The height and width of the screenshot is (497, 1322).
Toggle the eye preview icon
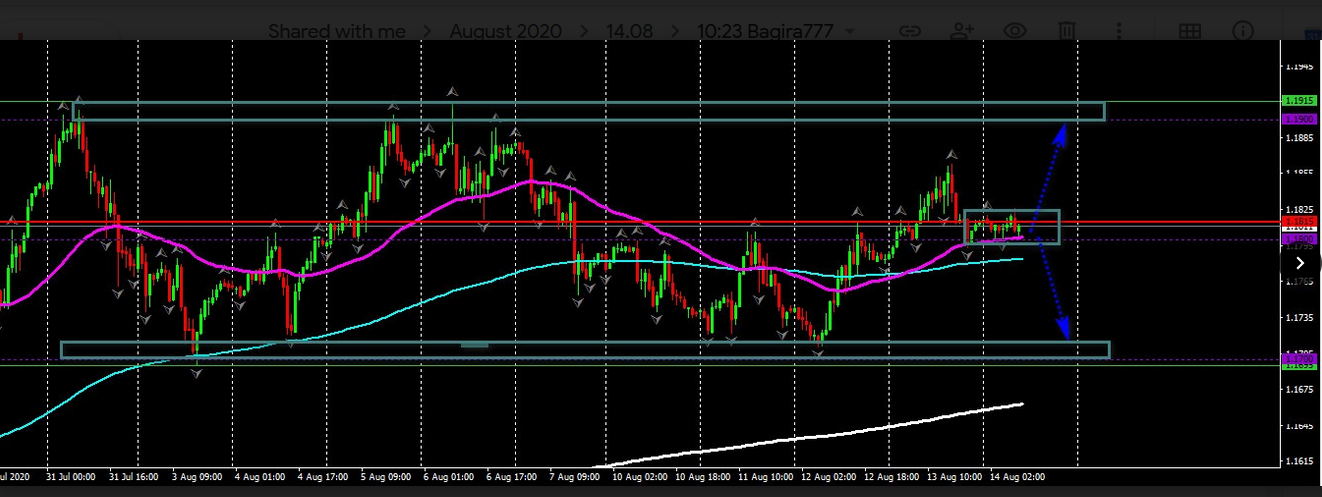point(1015,31)
